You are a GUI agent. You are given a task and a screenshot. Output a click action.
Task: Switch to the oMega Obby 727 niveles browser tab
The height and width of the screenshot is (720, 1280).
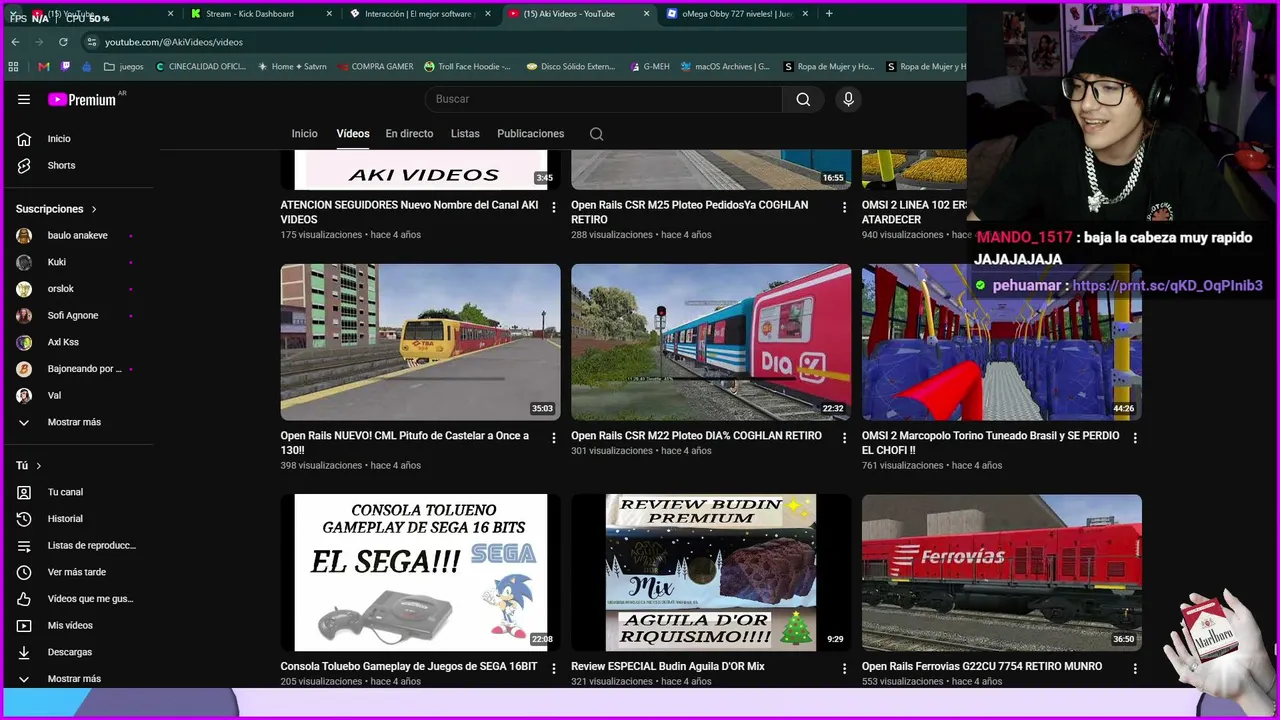click(x=737, y=14)
